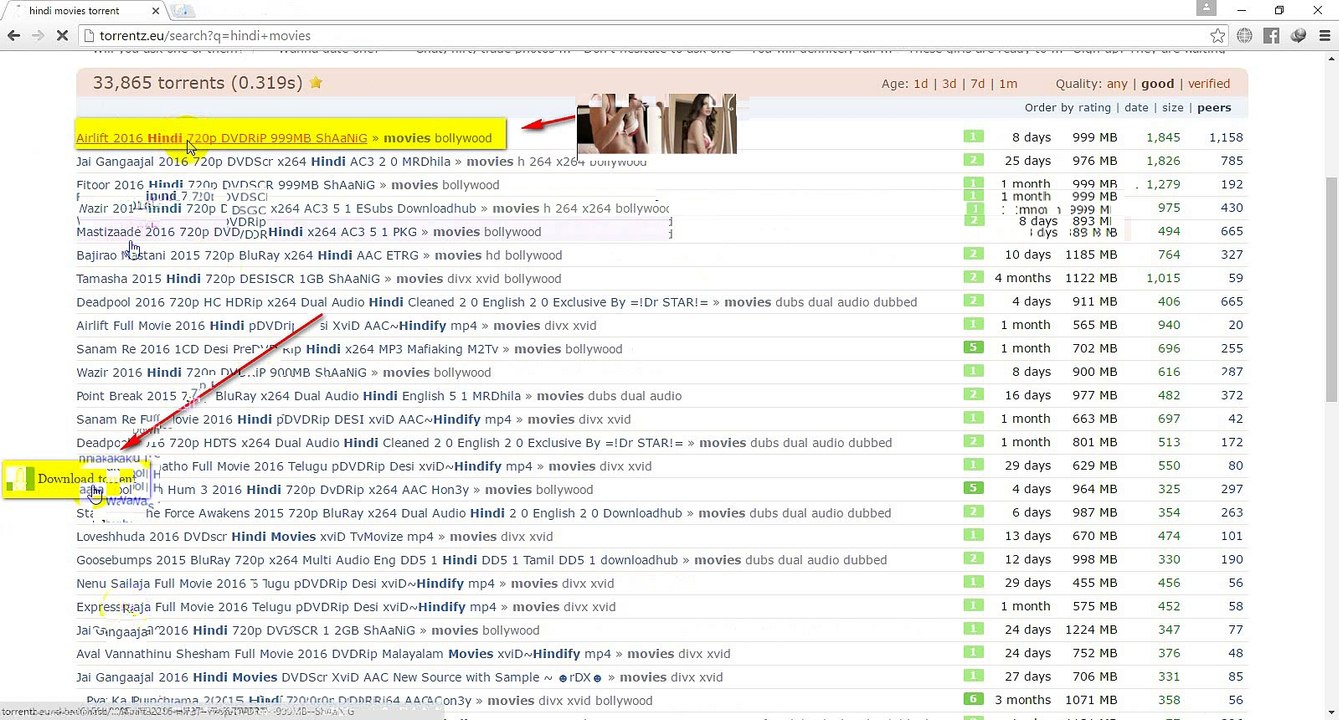Open Aval Vannathinu Shesham Malayalam torrent
The height and width of the screenshot is (720, 1339).
click(344, 654)
